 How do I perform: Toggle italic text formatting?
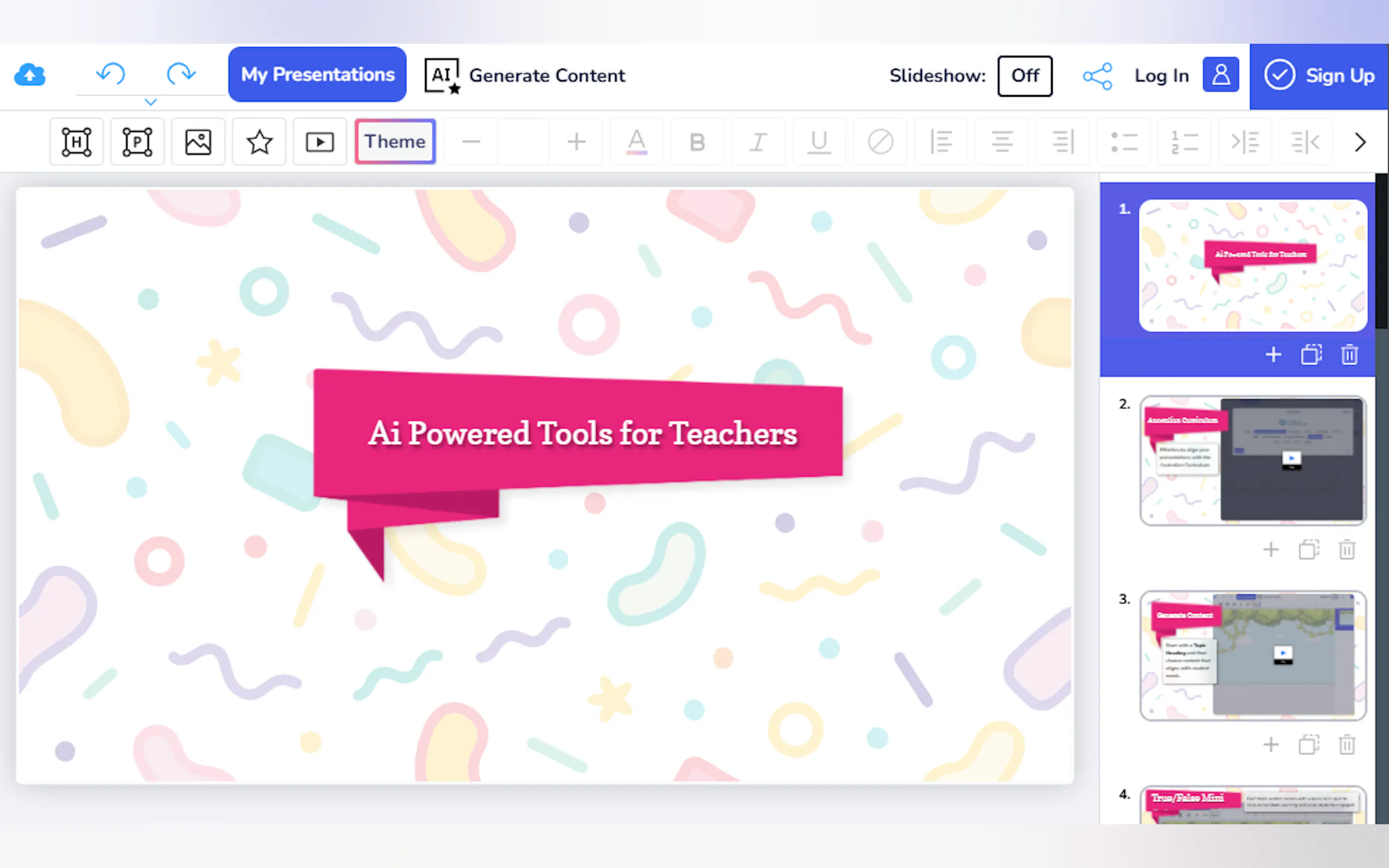point(758,142)
